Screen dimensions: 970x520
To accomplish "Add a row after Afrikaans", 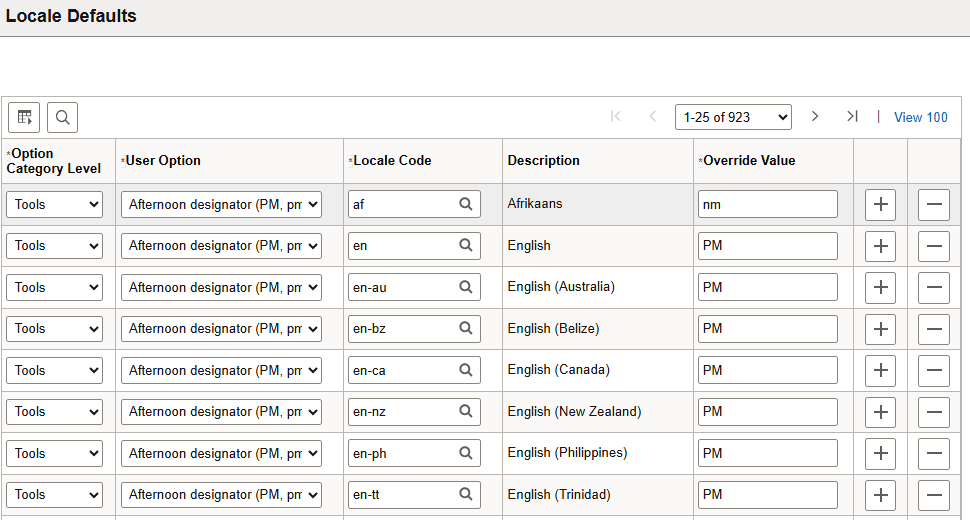I will coord(880,204).
